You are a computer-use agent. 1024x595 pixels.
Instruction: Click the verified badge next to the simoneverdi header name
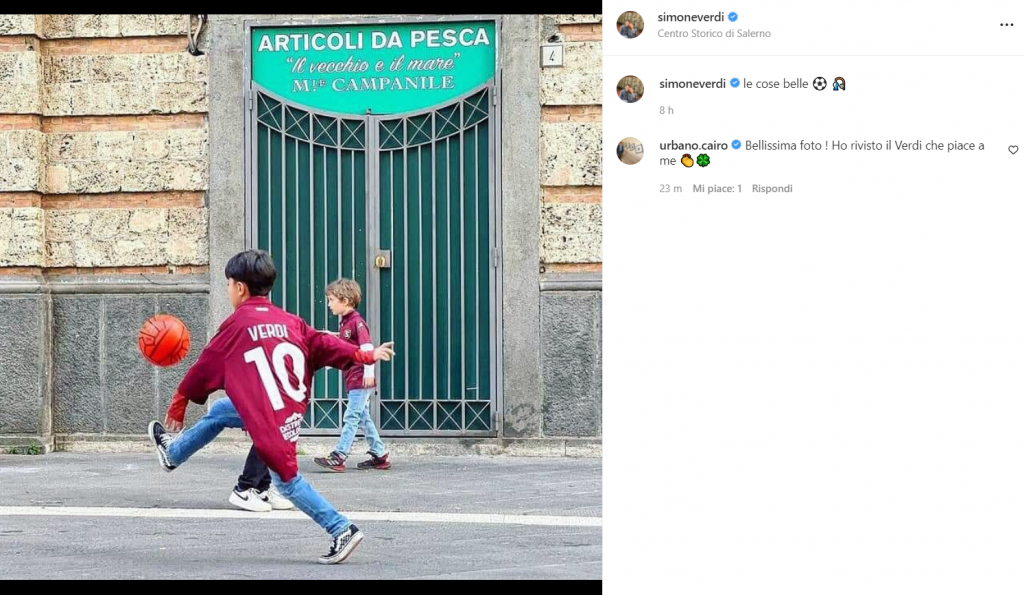(x=733, y=17)
